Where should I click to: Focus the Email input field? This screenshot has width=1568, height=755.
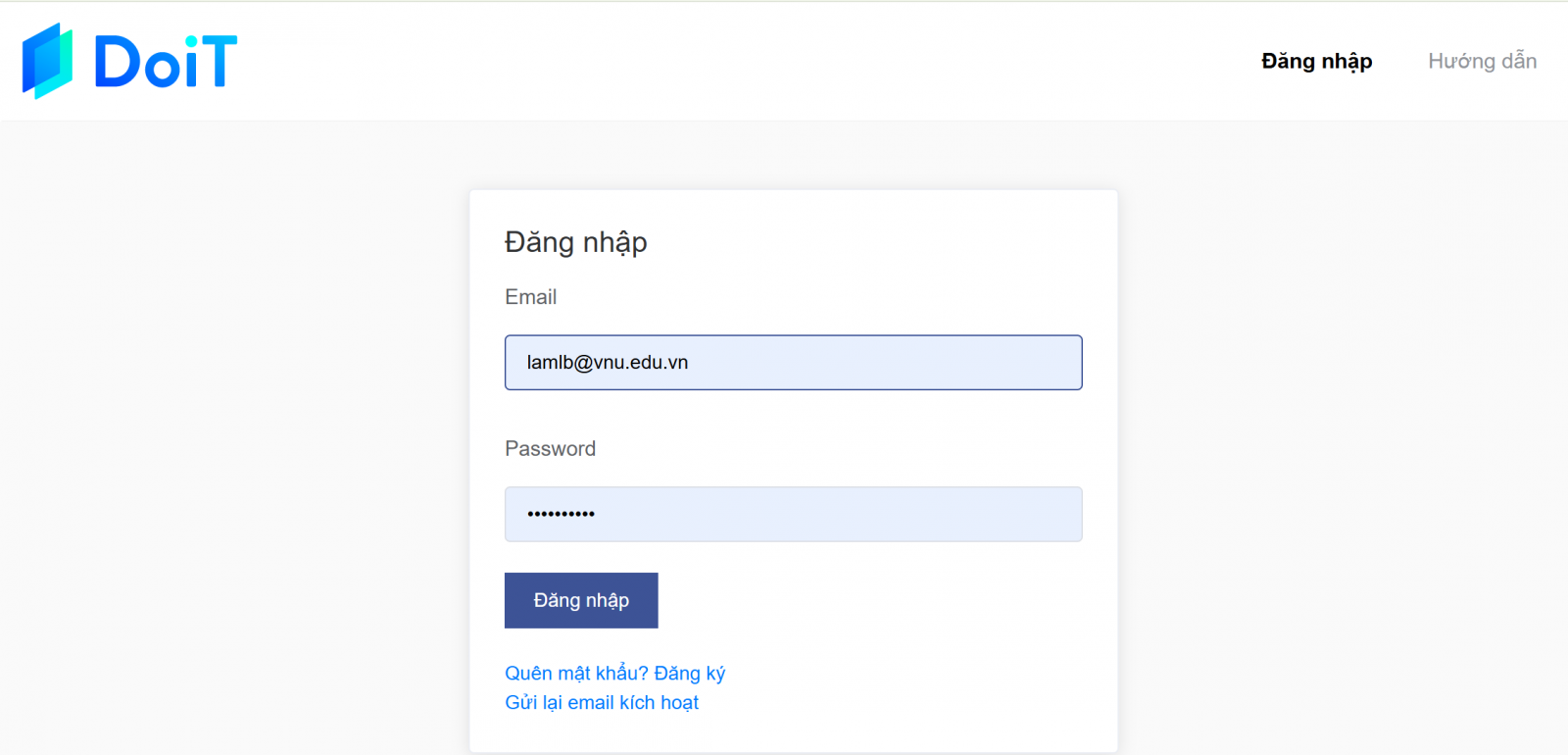pos(794,363)
